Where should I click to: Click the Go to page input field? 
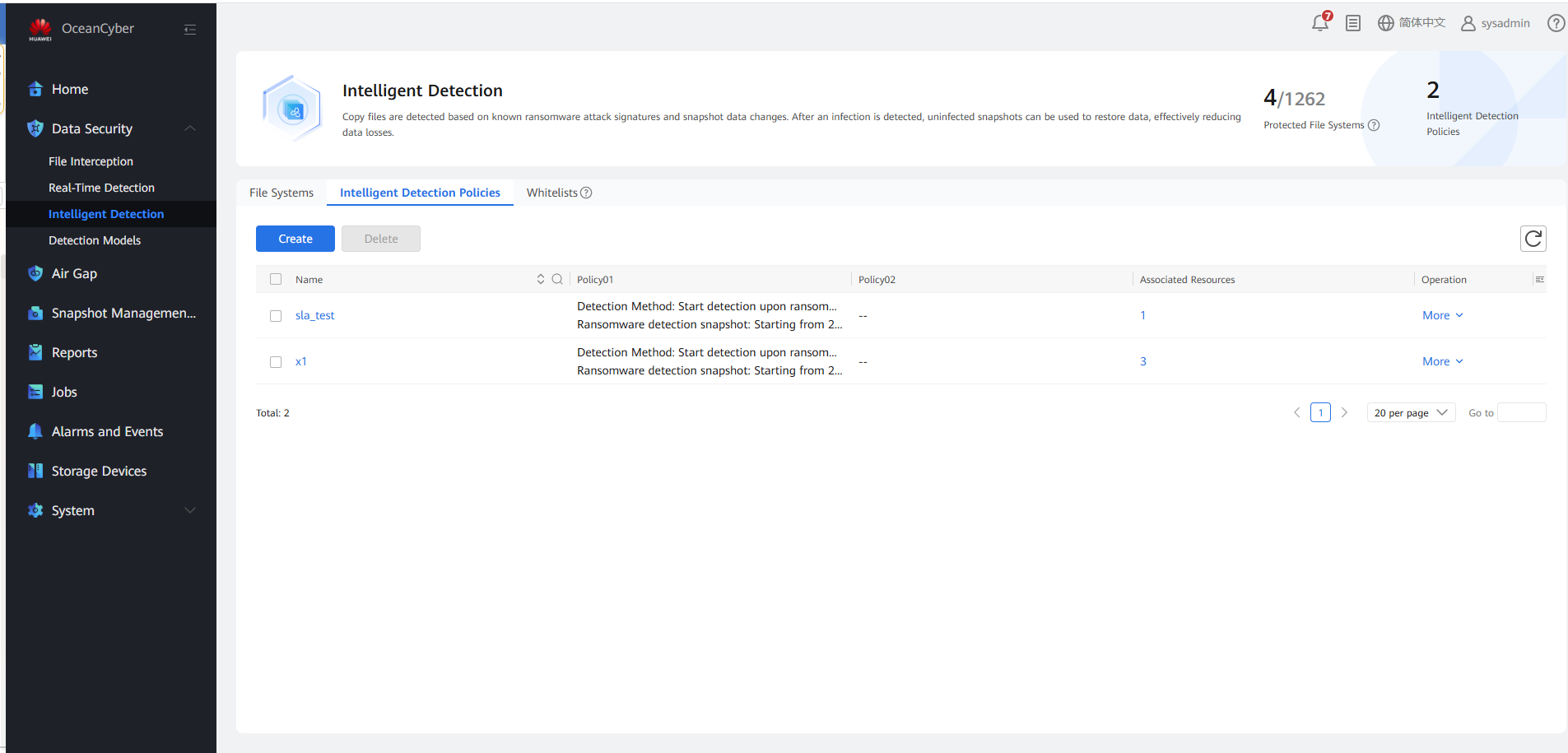[1521, 413]
